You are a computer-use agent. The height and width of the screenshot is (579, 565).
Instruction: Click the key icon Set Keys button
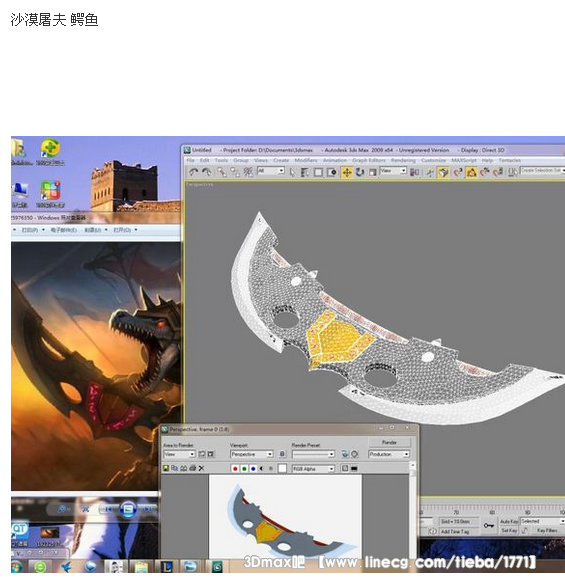pyautogui.click(x=489, y=525)
